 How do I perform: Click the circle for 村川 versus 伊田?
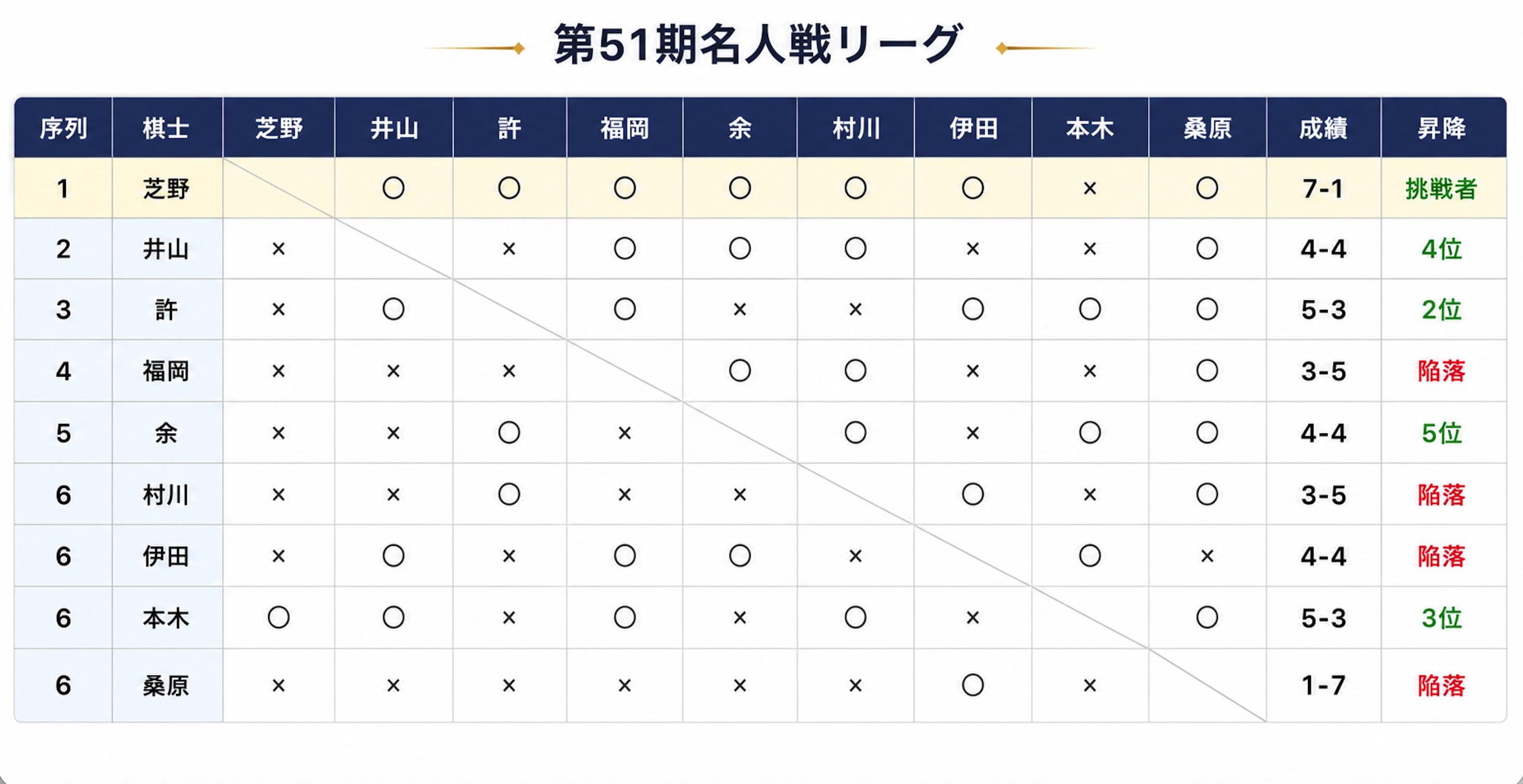pos(972,494)
